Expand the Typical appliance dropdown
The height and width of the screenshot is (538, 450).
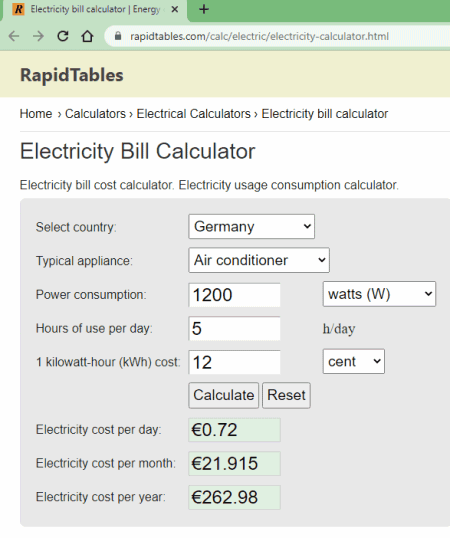point(259,260)
